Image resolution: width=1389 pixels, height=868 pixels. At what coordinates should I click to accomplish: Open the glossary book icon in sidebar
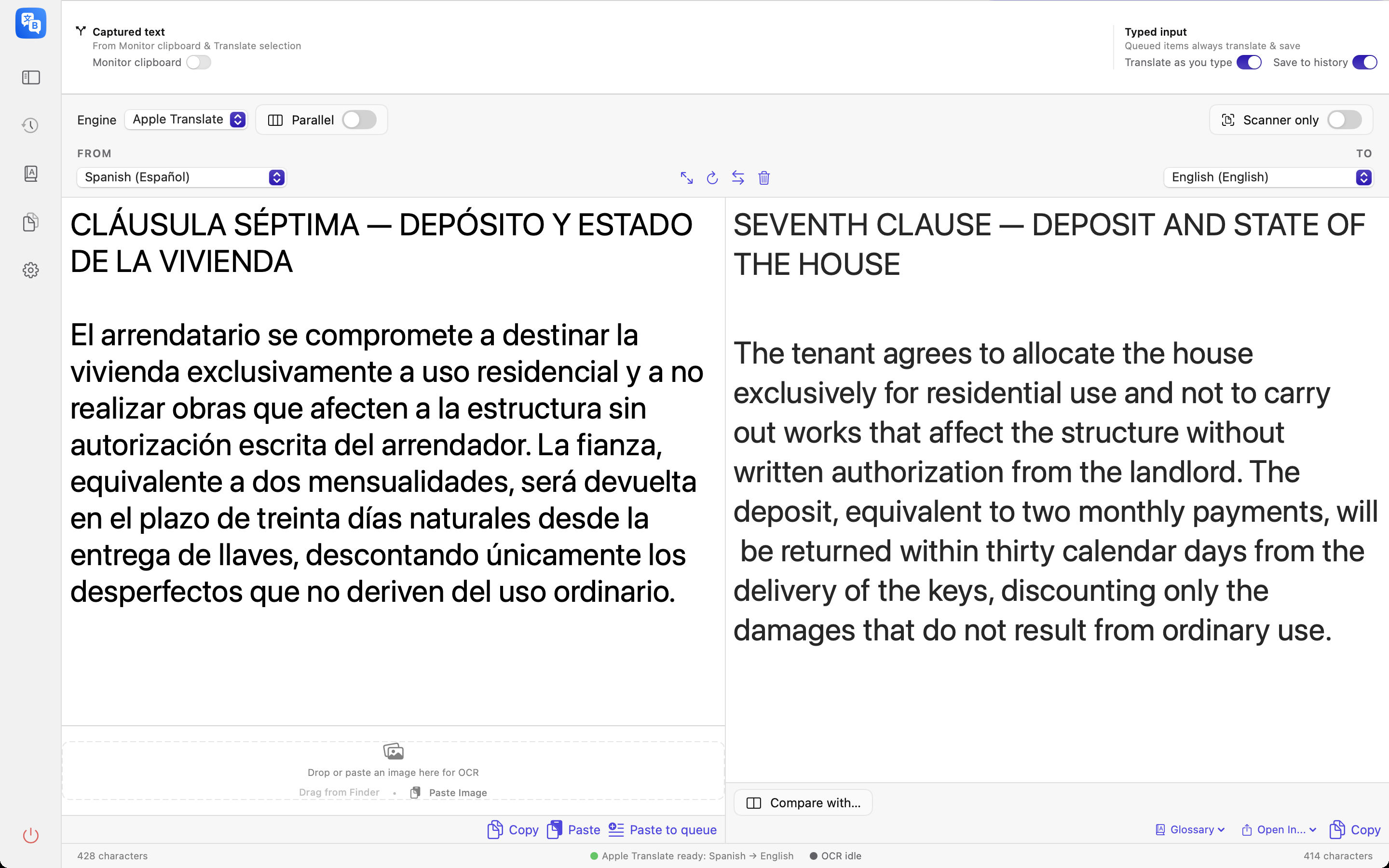point(31,174)
